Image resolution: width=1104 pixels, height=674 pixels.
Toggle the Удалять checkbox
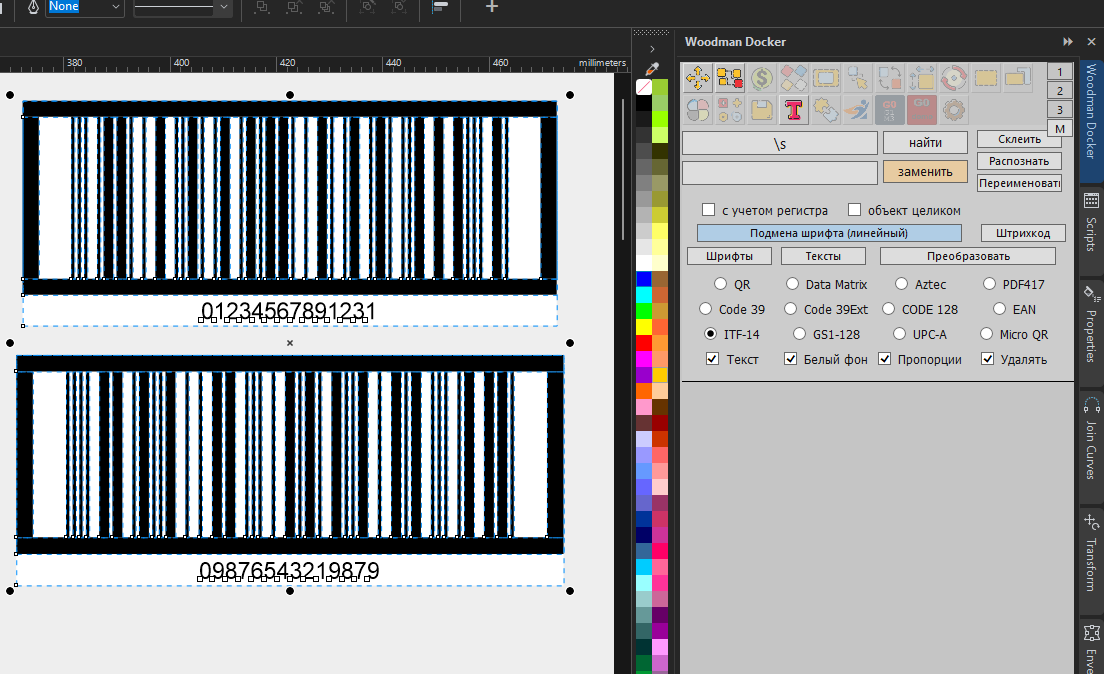pyautogui.click(x=987, y=359)
